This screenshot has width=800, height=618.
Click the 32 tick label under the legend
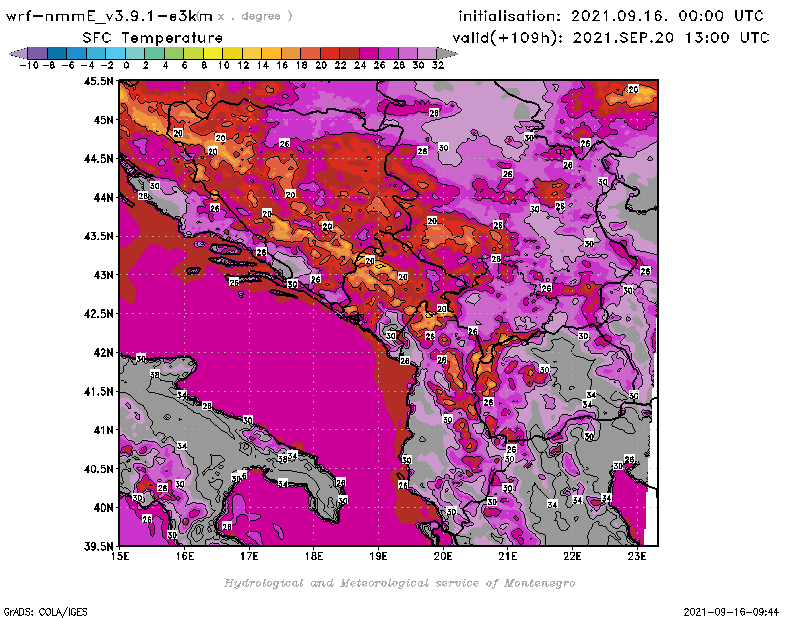[438, 66]
